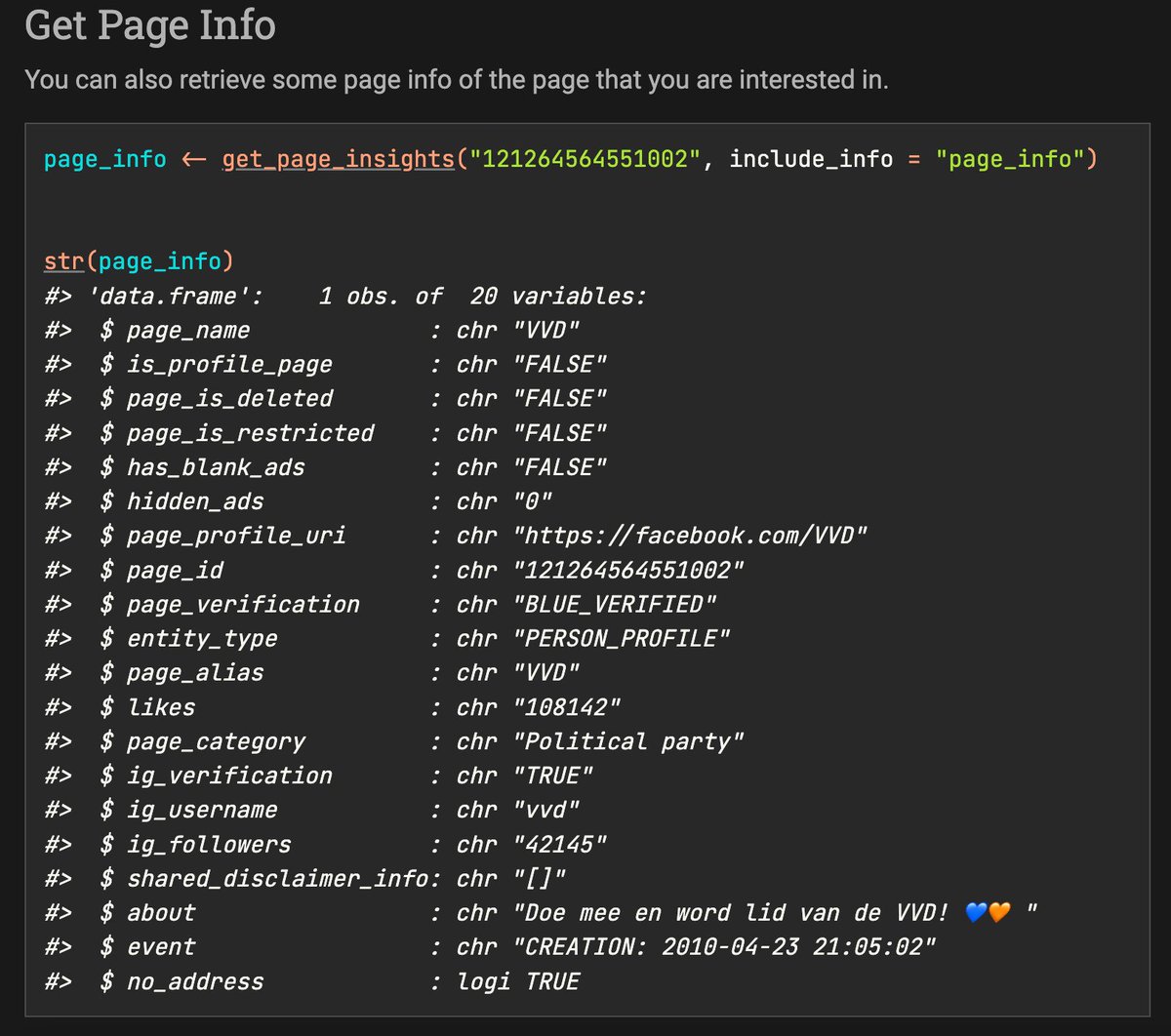The image size is (1171, 1036).
Task: Select the page_info variable before the arrow
Action: [x=105, y=158]
